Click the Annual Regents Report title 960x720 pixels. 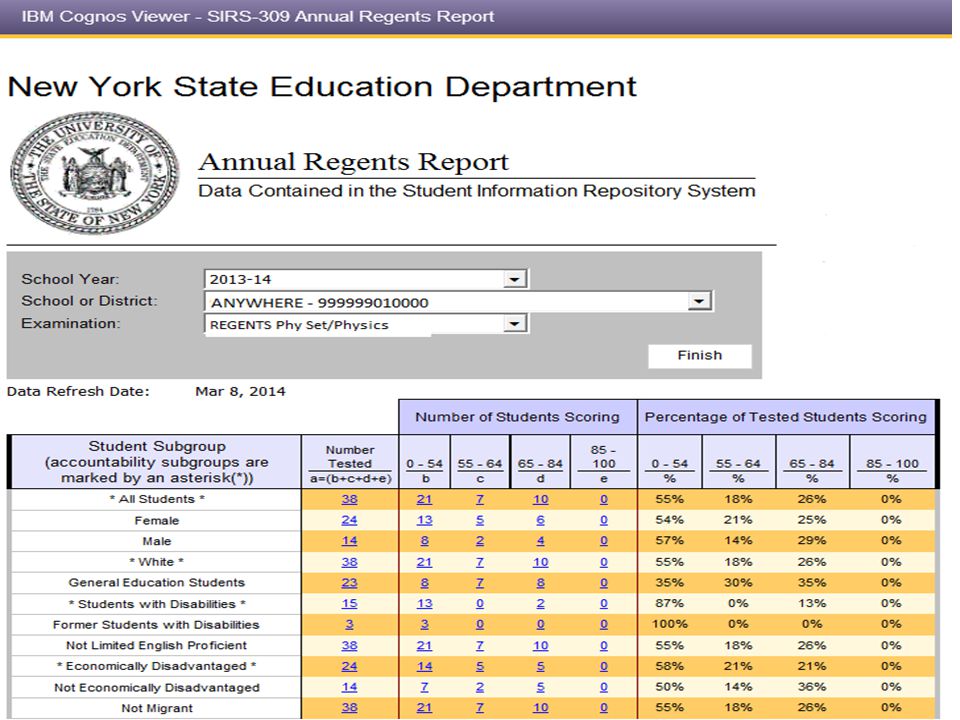pyautogui.click(x=354, y=162)
